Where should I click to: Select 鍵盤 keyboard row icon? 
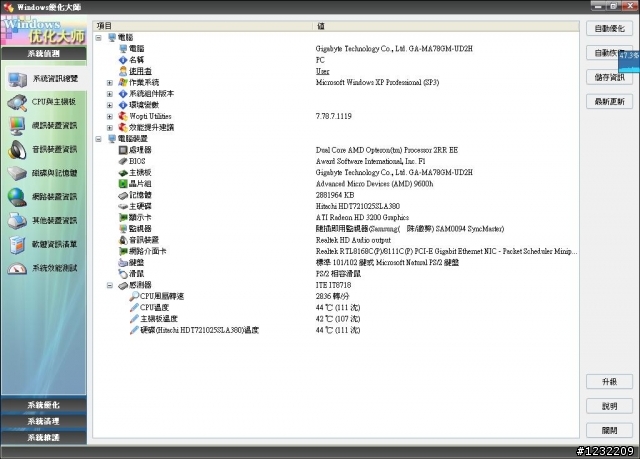tap(123, 263)
